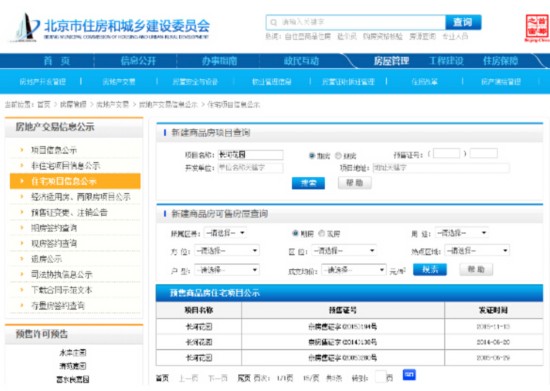Open the 所属区县 dropdown

225,233
